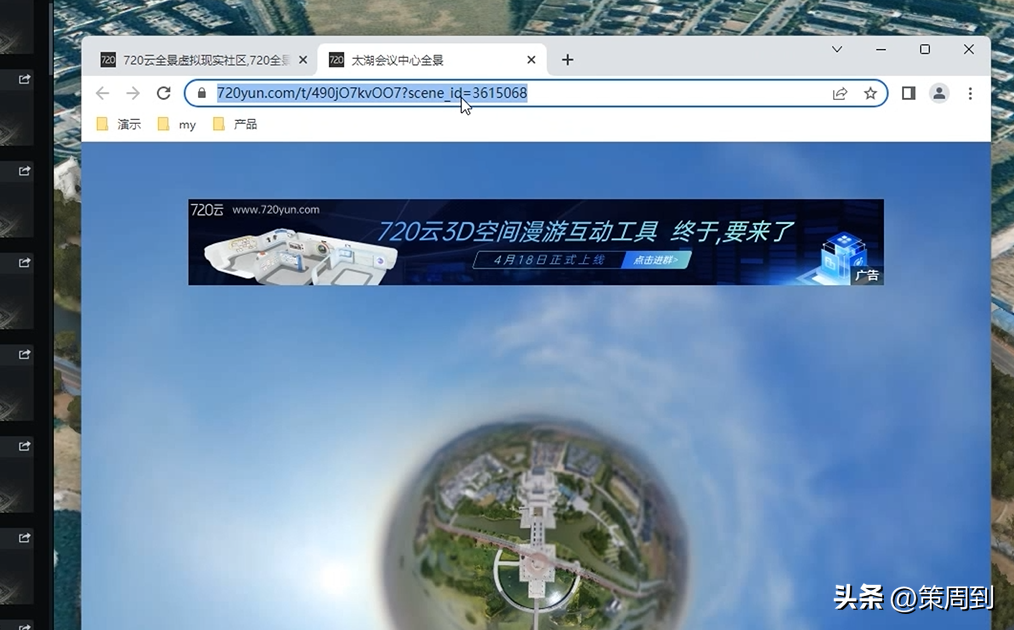Select the 太湖会议中心全景 tab
Screen dimensions: 1014x630
click(432, 60)
